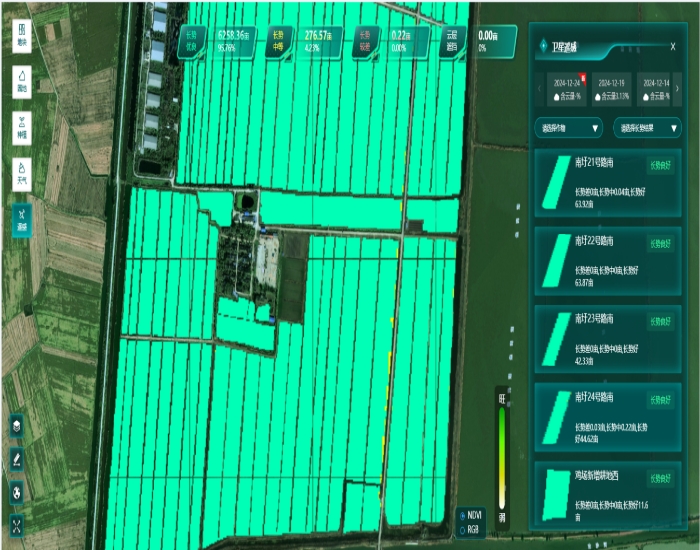
Task: Click the 长势中等 statistic badge
Action: click(x=282, y=40)
